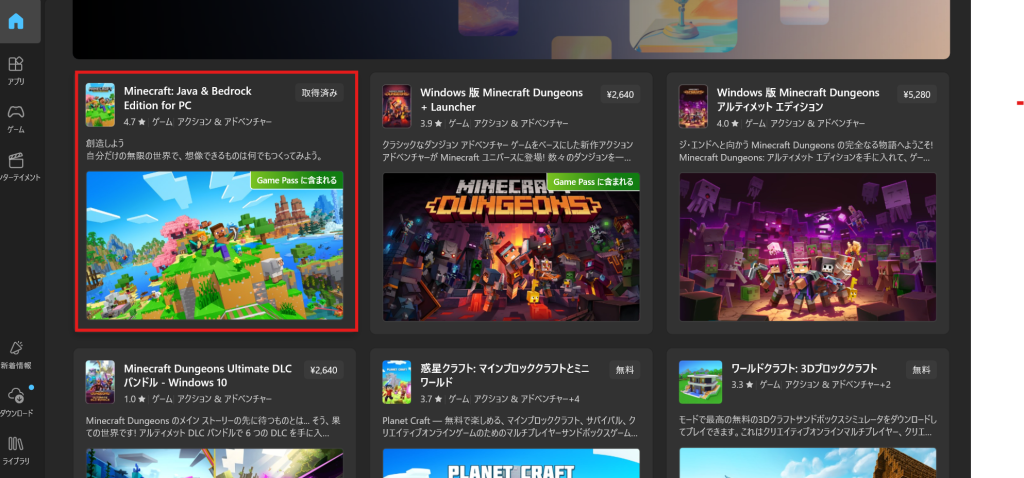Viewport: 1024px width, 478px height.
Task: Click the ワールドクラフト app icon
Action: pyautogui.click(x=693, y=381)
